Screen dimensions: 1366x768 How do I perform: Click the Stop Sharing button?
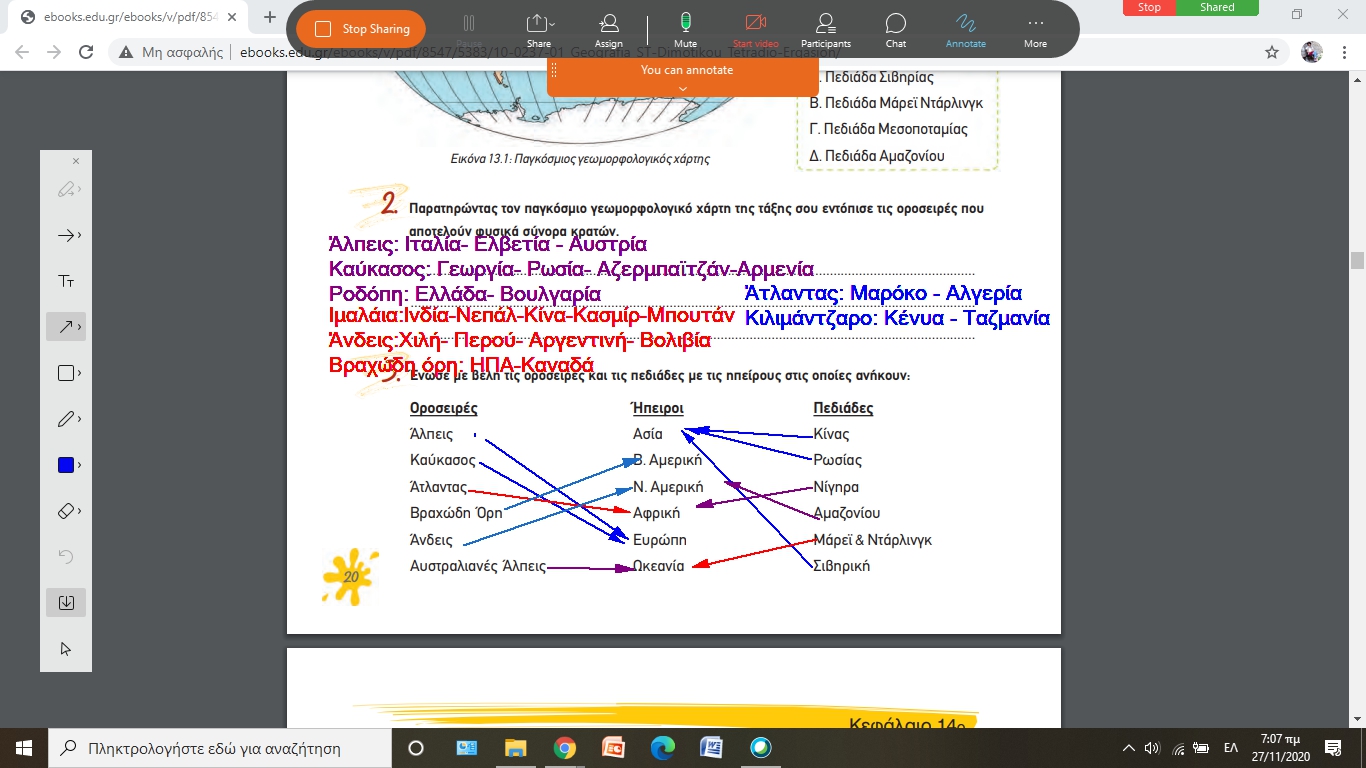tap(361, 29)
